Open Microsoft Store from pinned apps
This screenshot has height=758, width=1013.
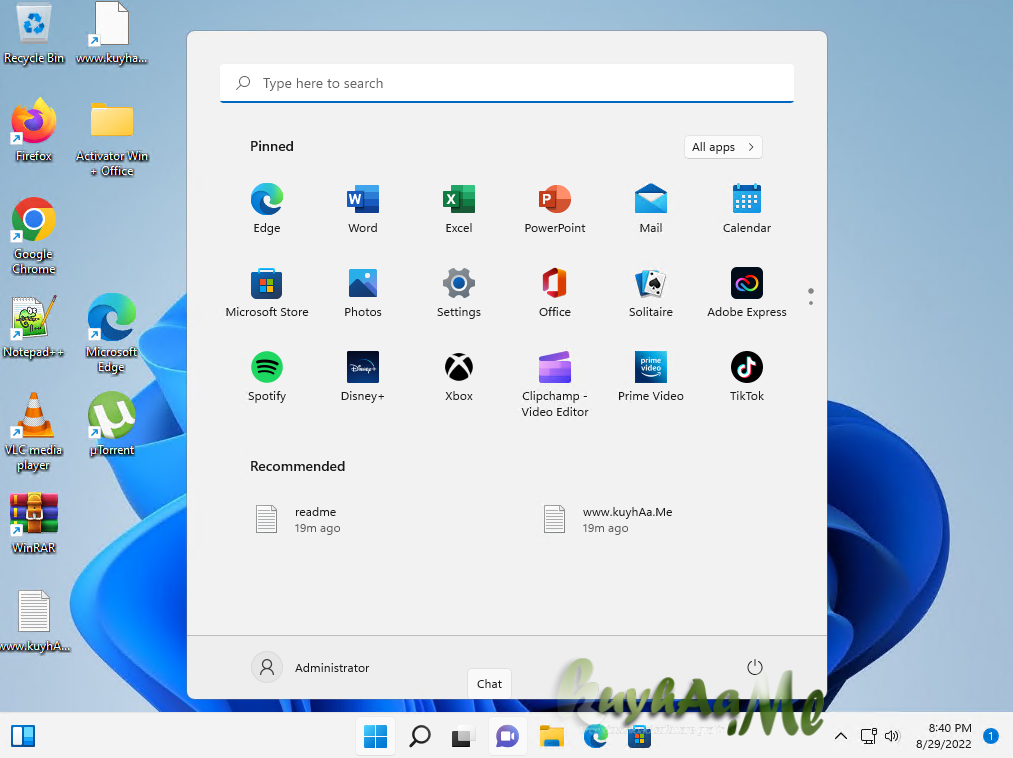click(267, 292)
